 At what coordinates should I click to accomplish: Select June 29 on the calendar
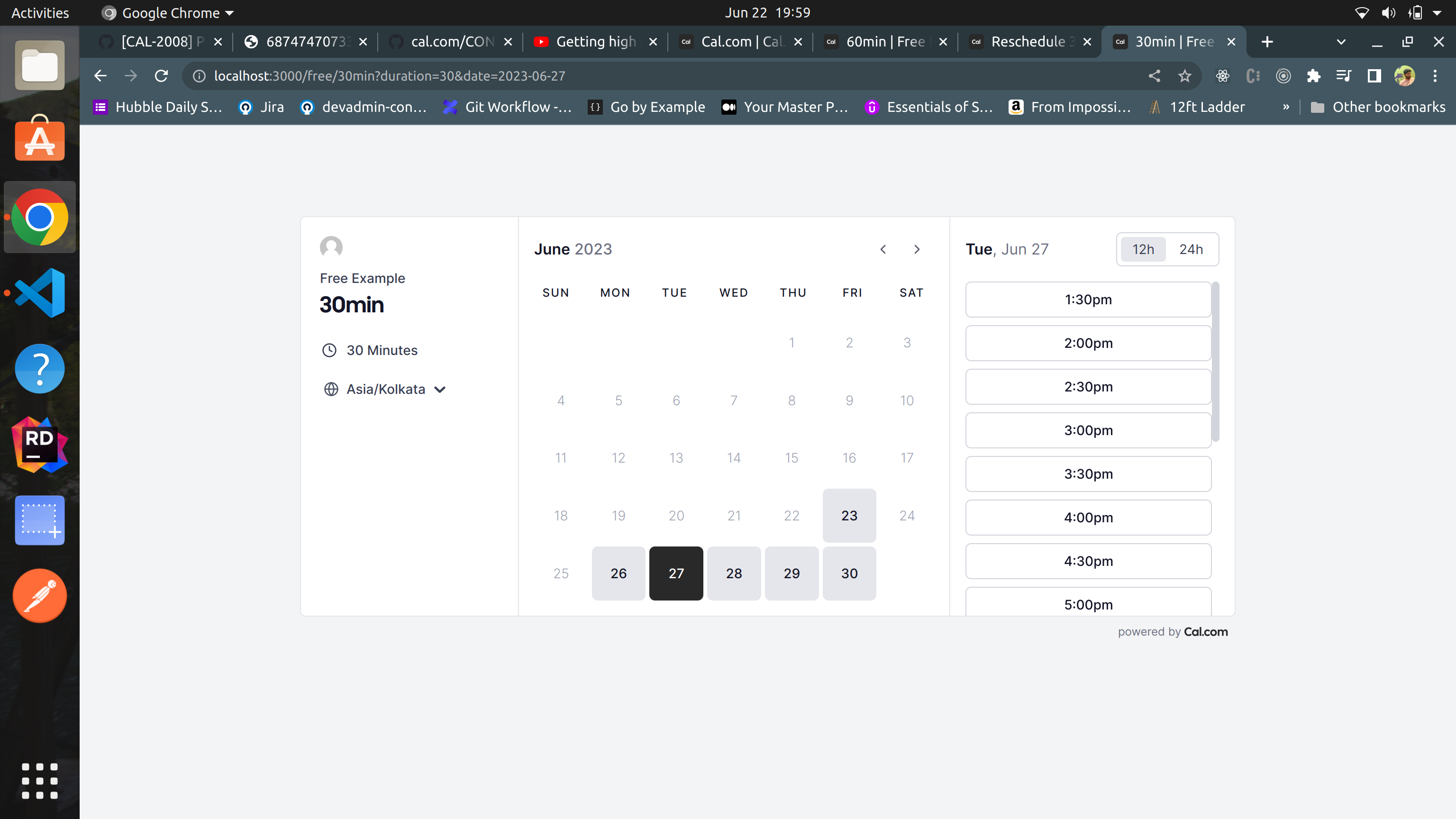[x=792, y=573]
